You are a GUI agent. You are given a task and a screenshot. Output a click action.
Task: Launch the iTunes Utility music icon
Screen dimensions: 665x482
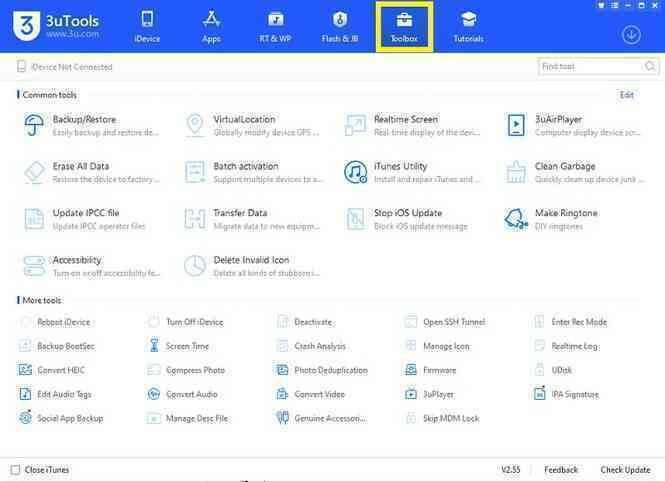(x=355, y=172)
